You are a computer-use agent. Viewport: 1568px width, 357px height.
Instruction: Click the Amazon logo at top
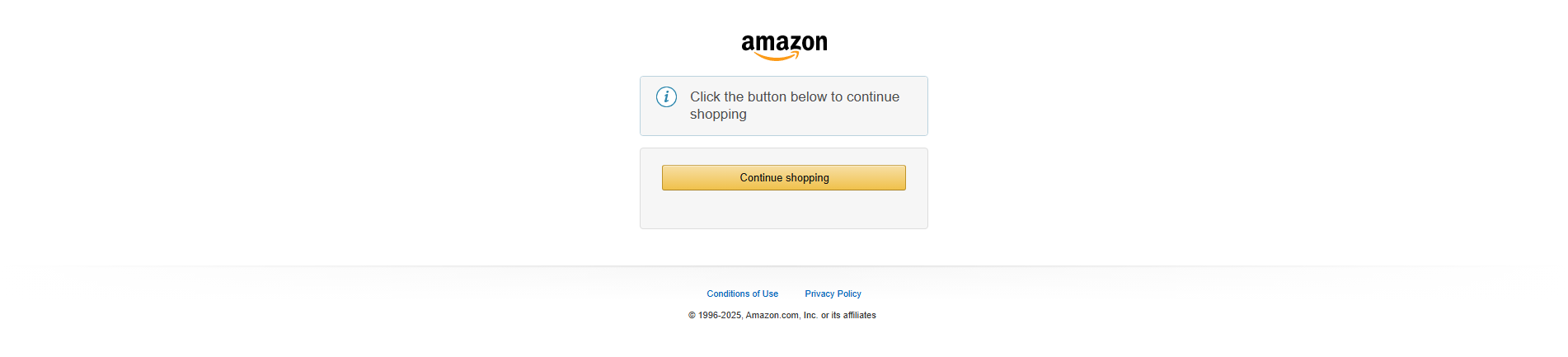tap(784, 47)
